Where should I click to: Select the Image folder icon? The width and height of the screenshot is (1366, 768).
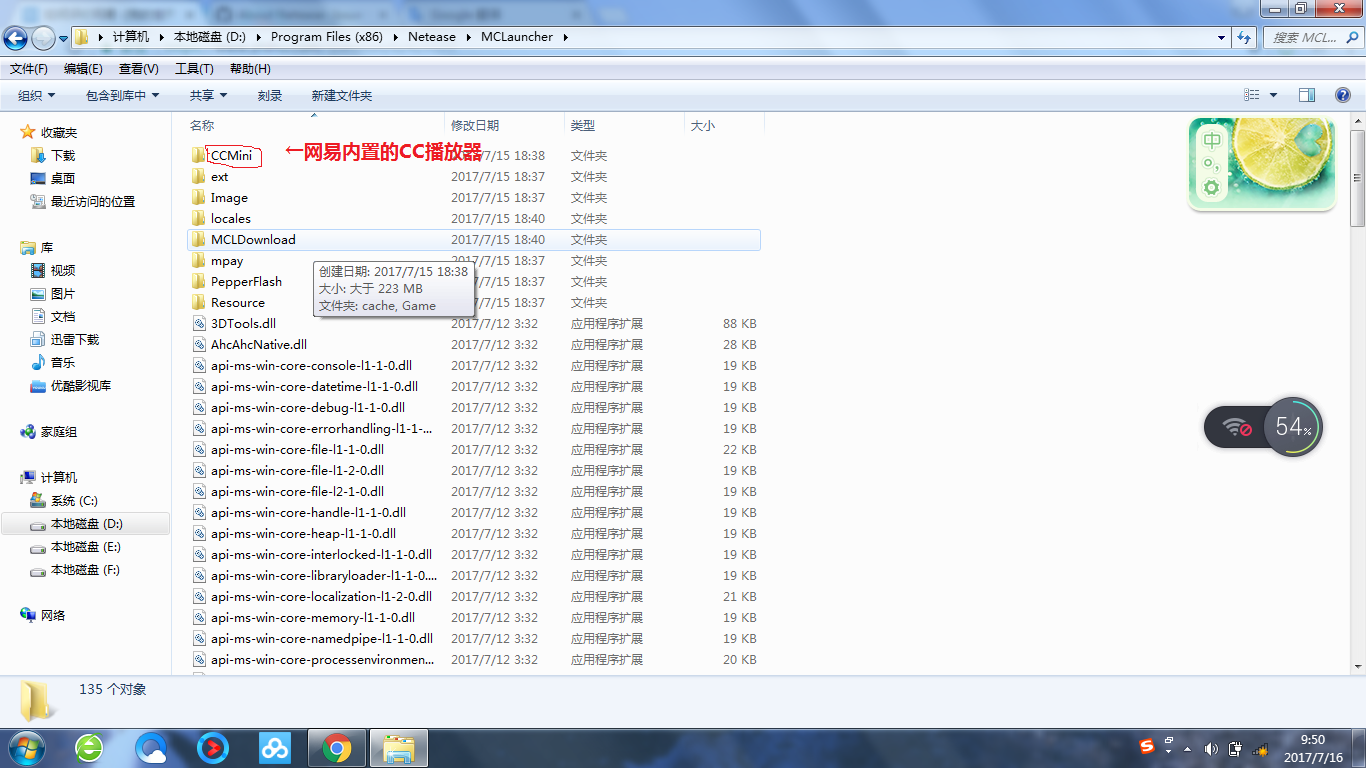pos(199,198)
